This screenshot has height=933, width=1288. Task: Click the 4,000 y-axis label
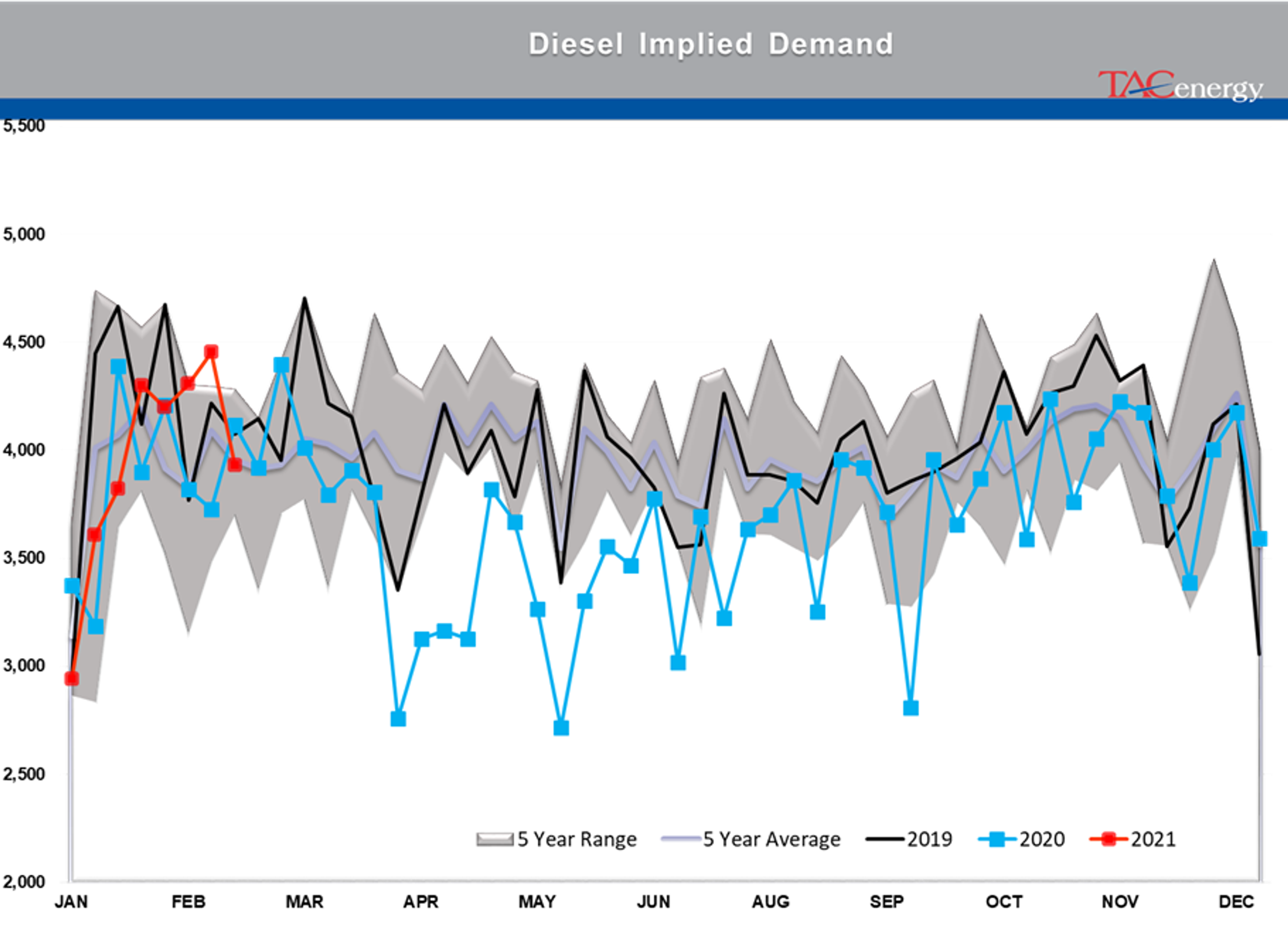(24, 450)
